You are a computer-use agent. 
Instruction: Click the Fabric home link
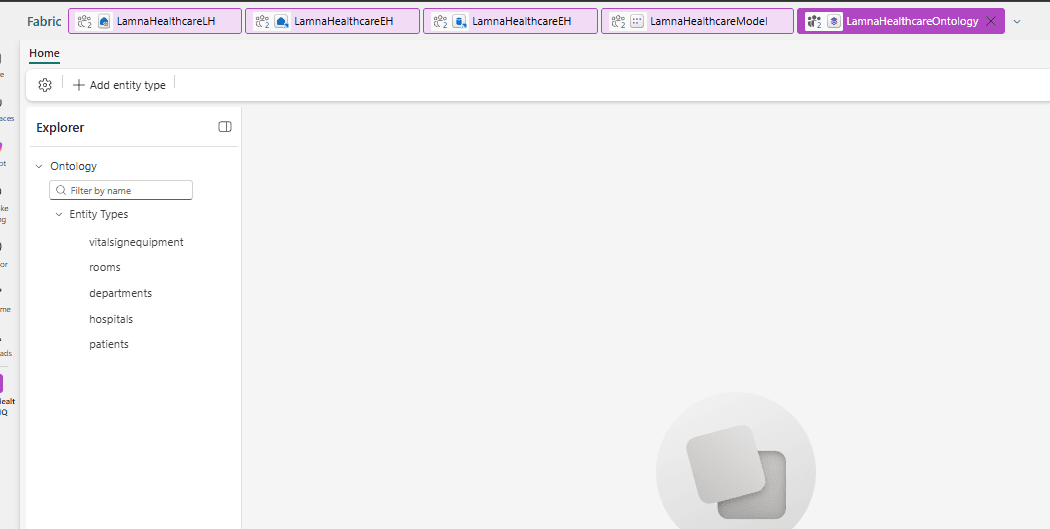click(x=44, y=21)
